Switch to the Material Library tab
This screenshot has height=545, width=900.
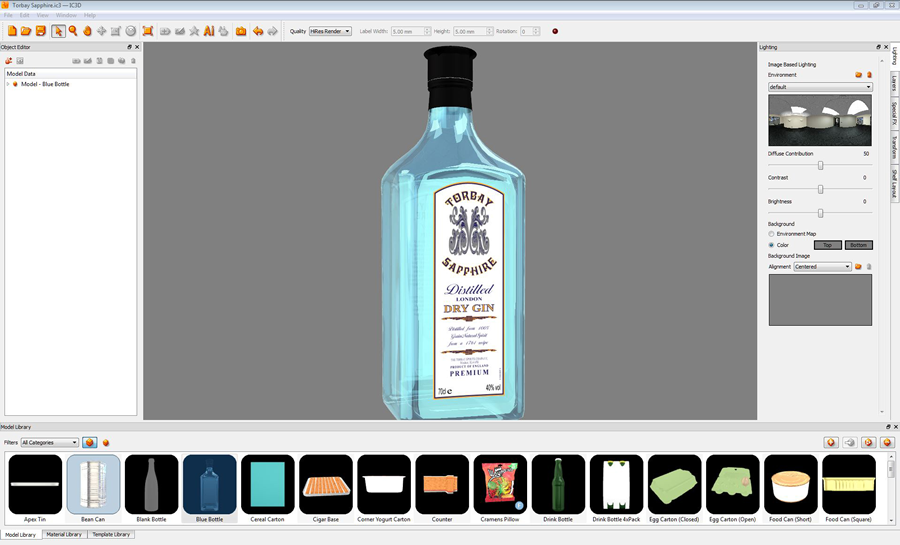(x=64, y=534)
